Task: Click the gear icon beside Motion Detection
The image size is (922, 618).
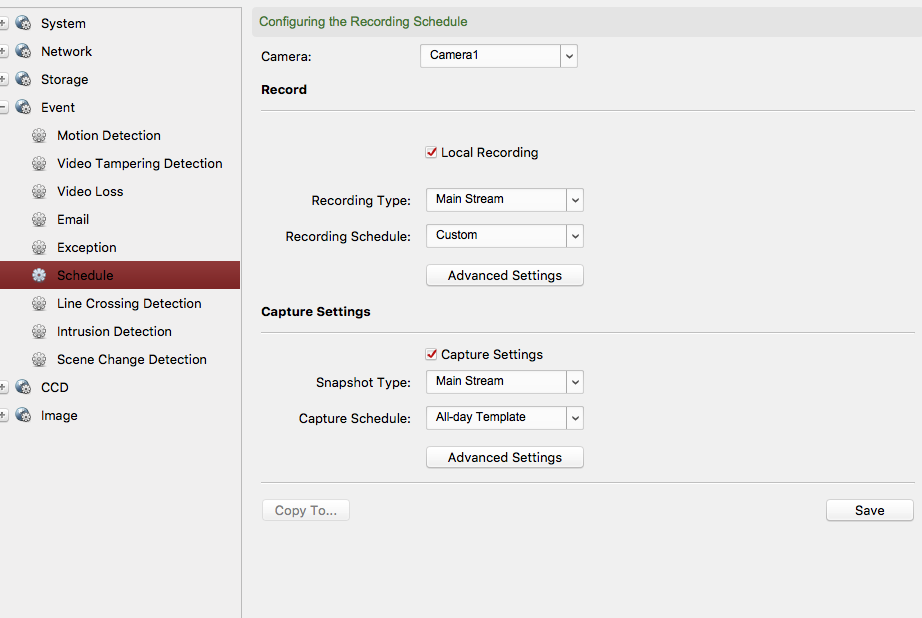Action: [39, 136]
